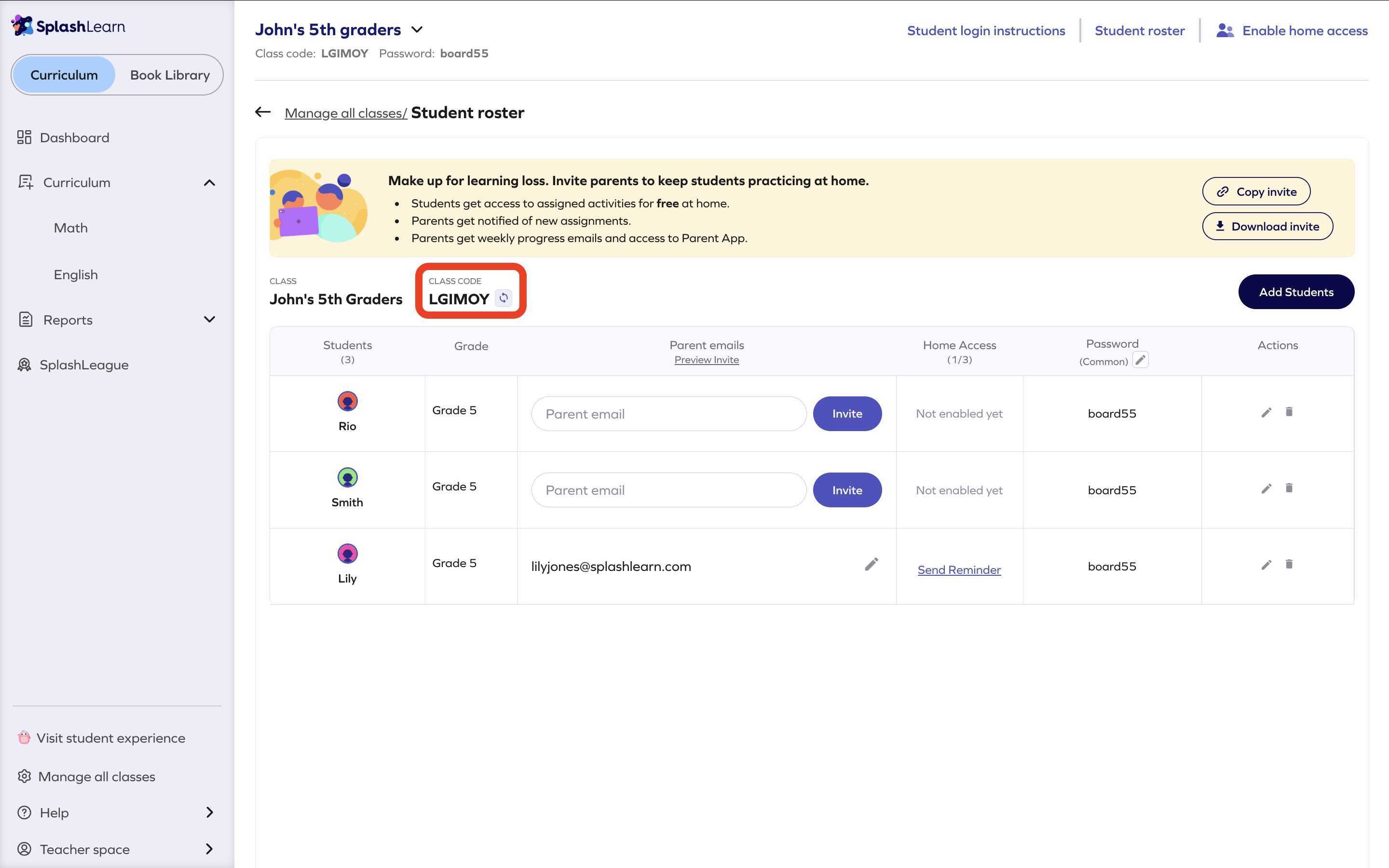Open the Math curriculum
Image resolution: width=1389 pixels, height=868 pixels.
point(70,228)
